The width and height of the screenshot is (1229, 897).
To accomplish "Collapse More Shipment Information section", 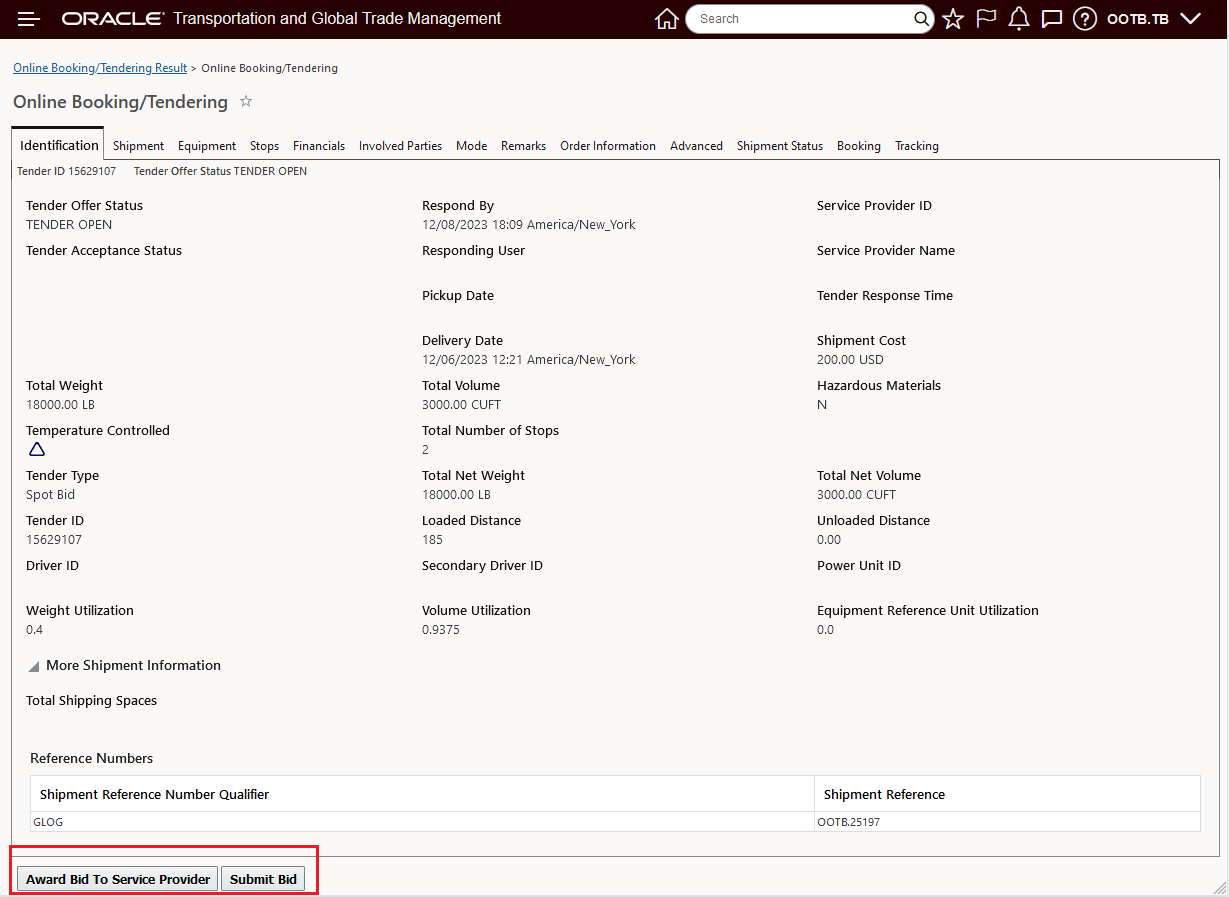I will 34,666.
